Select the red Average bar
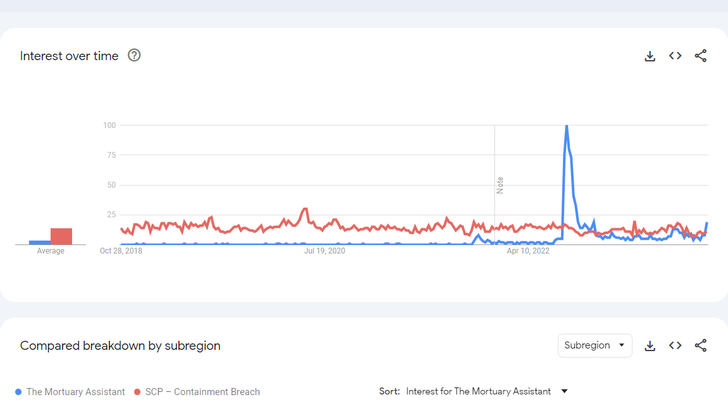This screenshot has width=728, height=410. click(62, 236)
